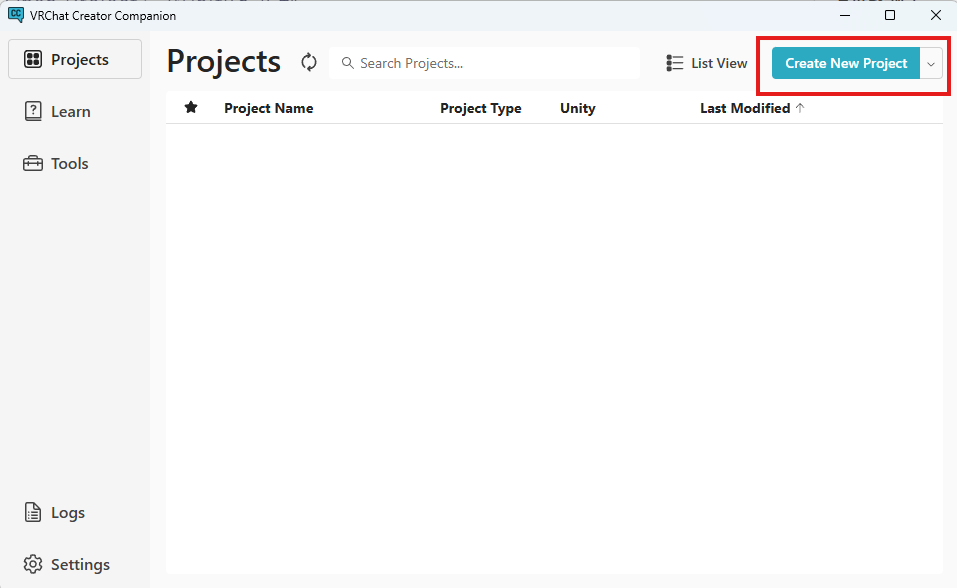Refresh the projects list icon
The width and height of the screenshot is (957, 588).
309,62
